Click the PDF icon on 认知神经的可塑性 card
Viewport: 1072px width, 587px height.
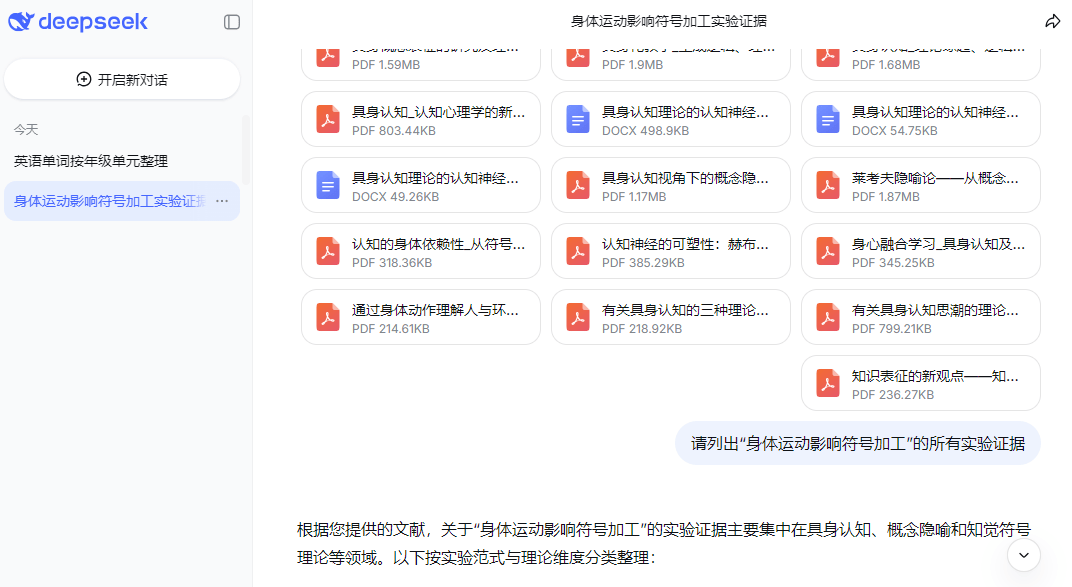coord(578,250)
